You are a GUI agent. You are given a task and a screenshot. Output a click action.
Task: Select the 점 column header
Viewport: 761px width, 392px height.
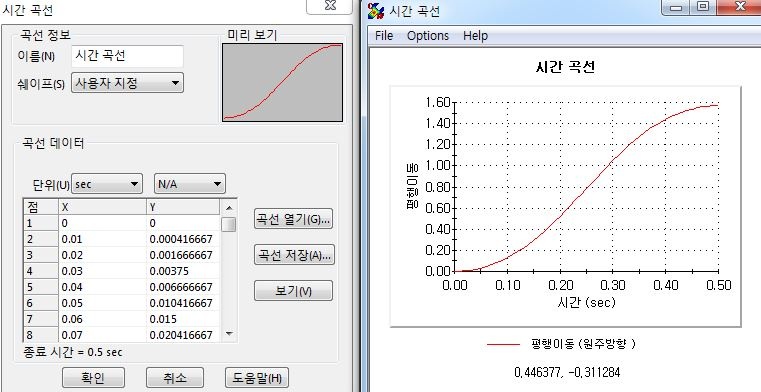[41, 207]
